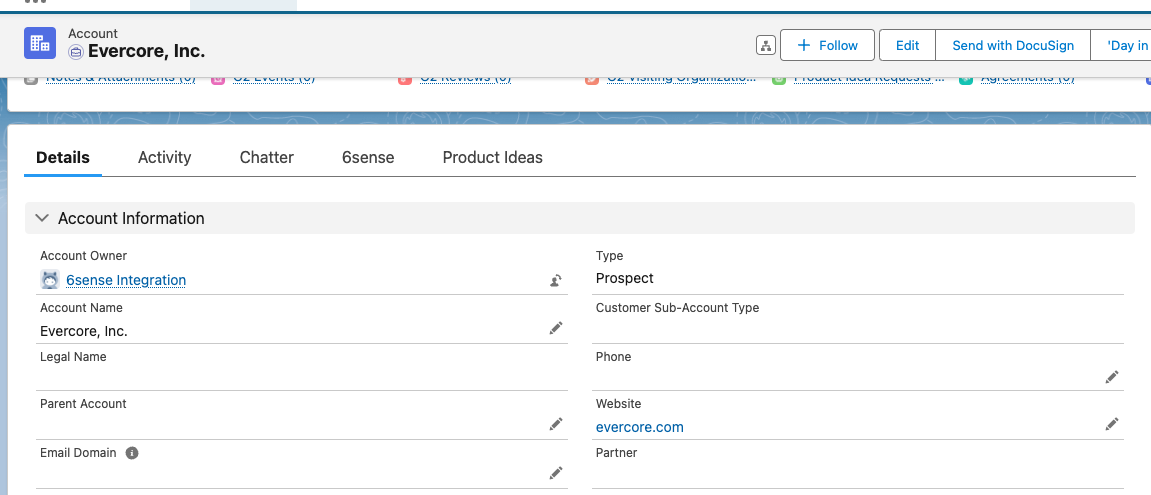Collapse the Account Information section
Image resolution: width=1151 pixels, height=495 pixels.
(43, 218)
